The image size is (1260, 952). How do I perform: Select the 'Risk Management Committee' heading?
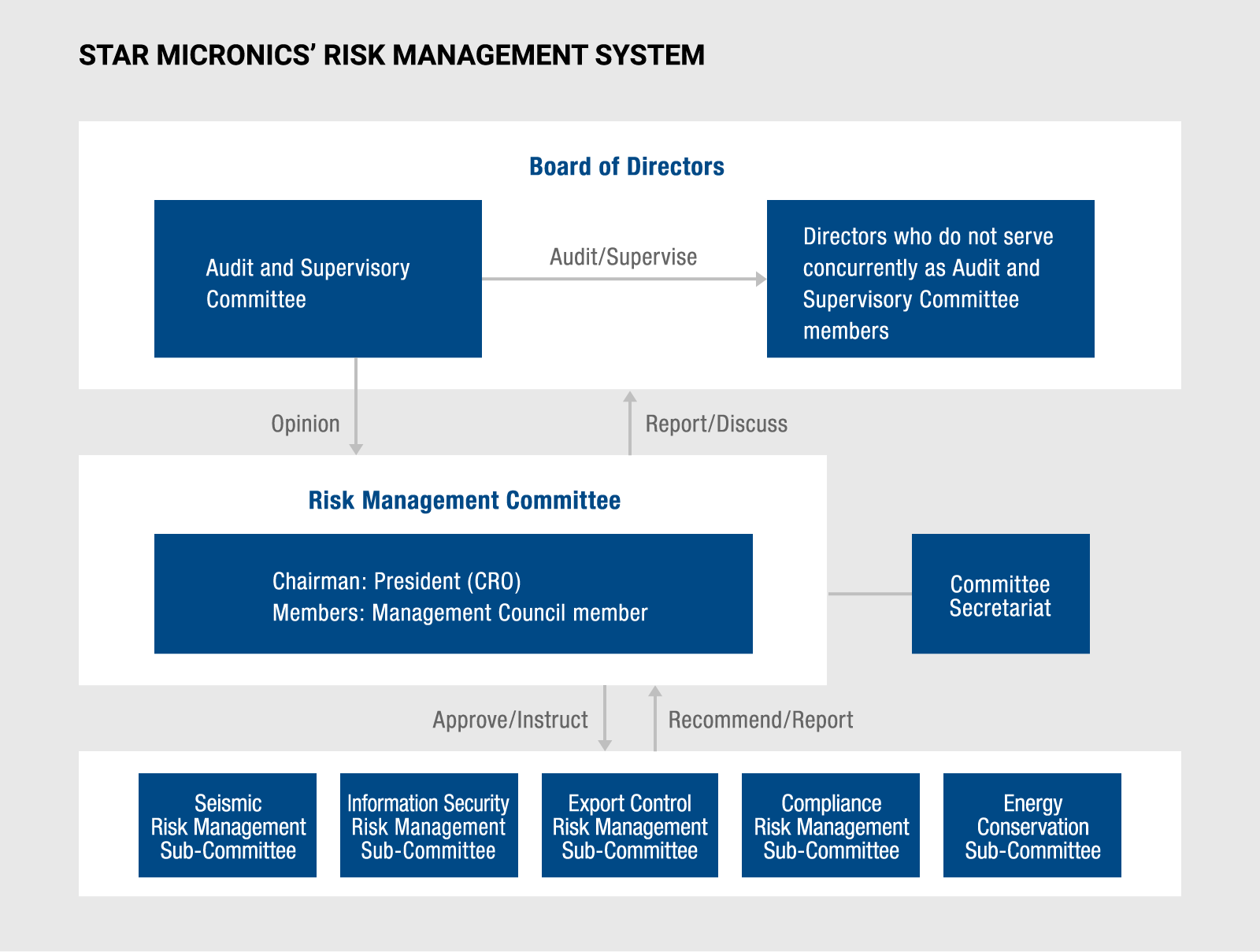tap(465, 500)
